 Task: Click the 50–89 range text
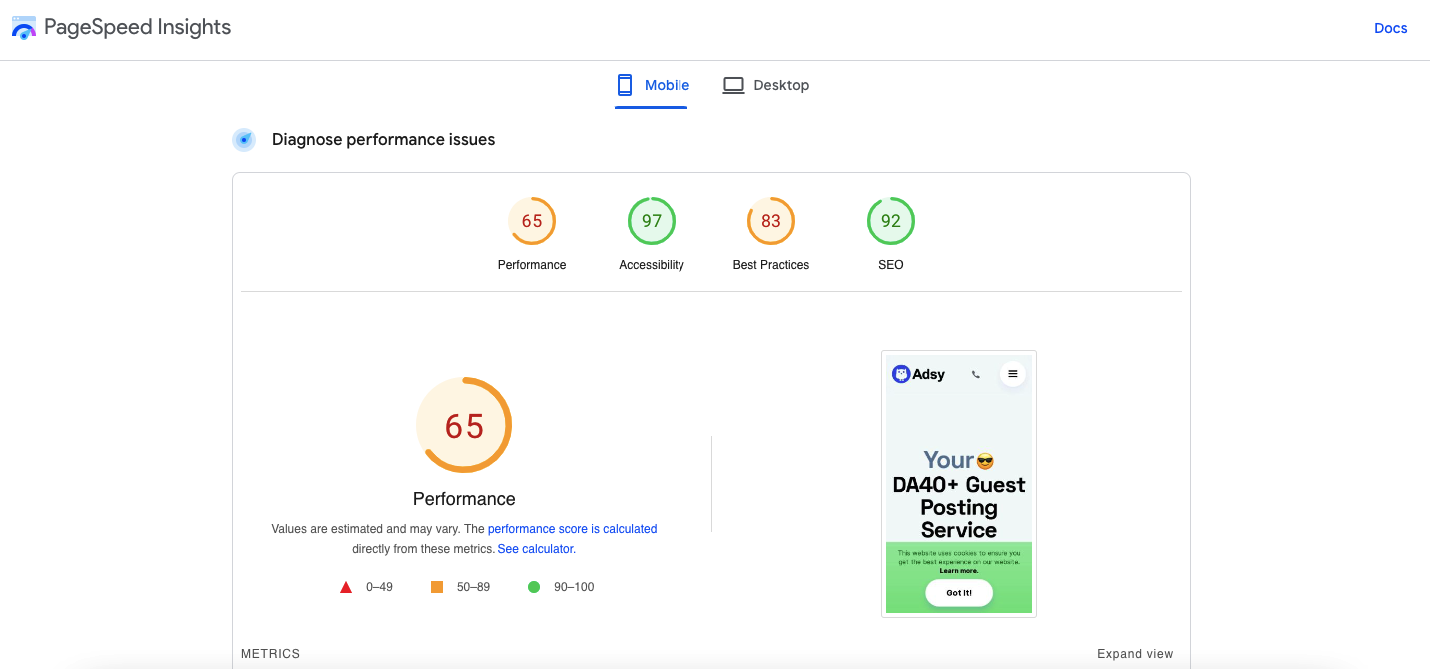(x=474, y=587)
